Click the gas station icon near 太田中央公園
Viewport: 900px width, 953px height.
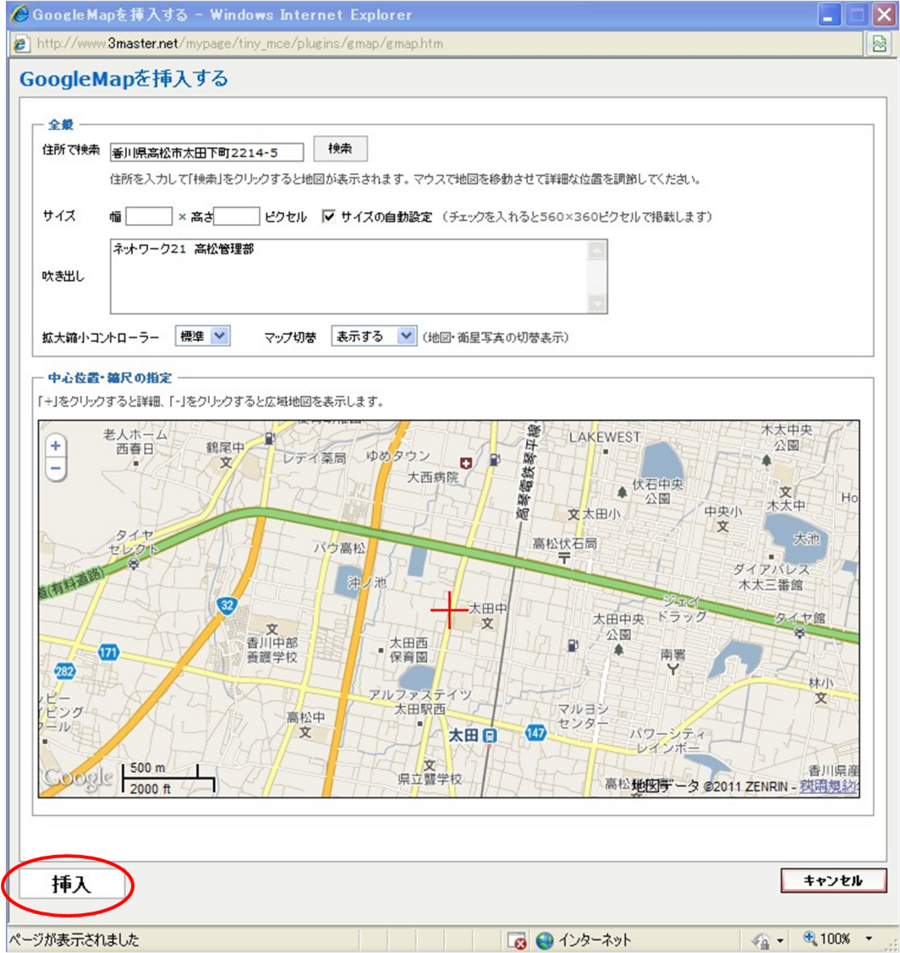coord(572,645)
